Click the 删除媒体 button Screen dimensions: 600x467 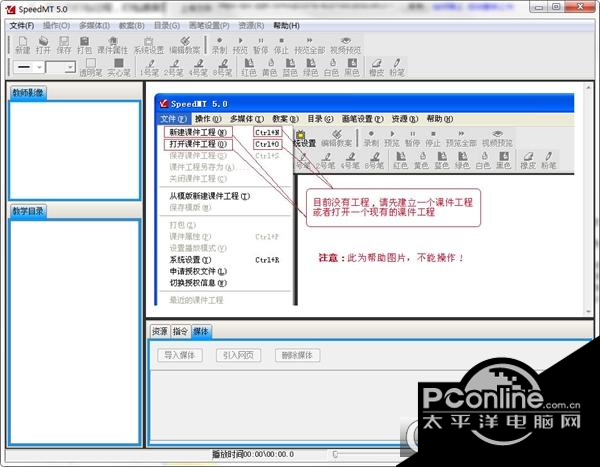click(x=297, y=355)
